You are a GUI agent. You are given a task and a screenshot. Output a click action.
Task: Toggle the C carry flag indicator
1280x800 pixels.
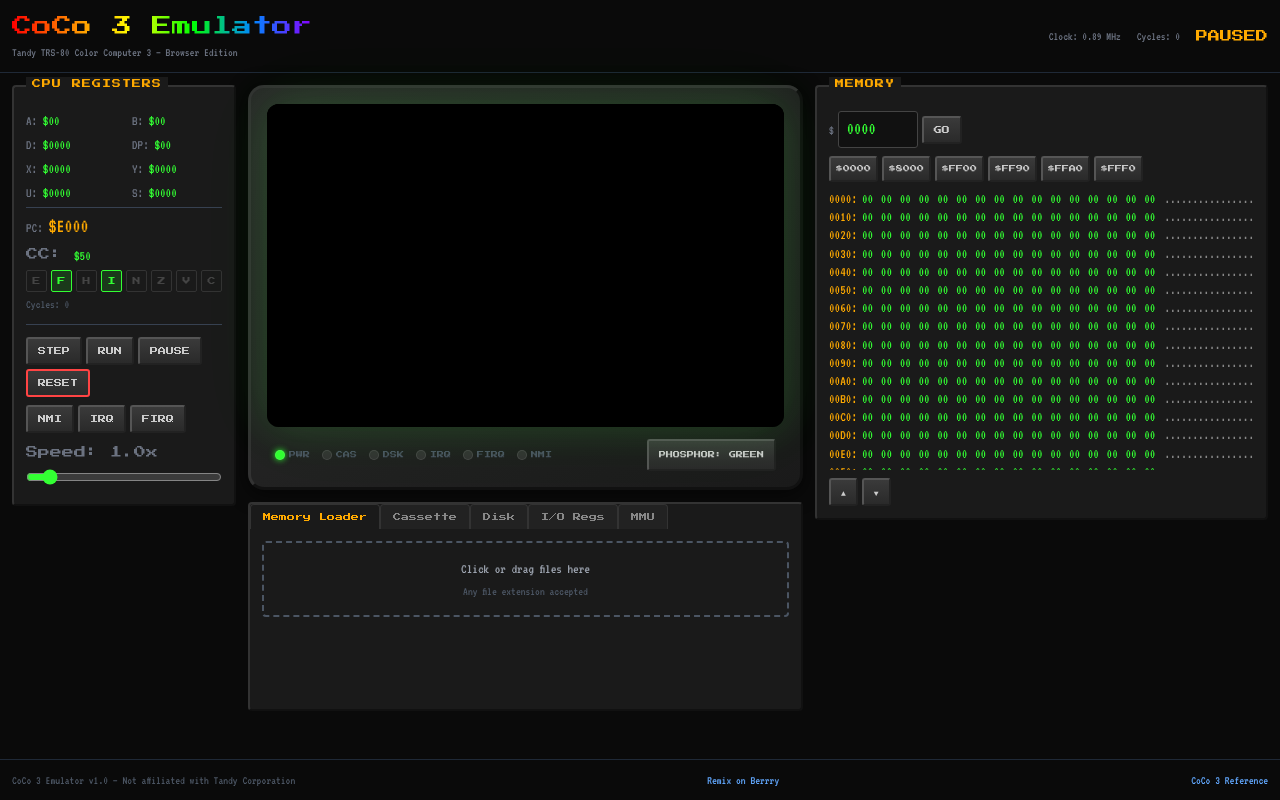pos(211,281)
